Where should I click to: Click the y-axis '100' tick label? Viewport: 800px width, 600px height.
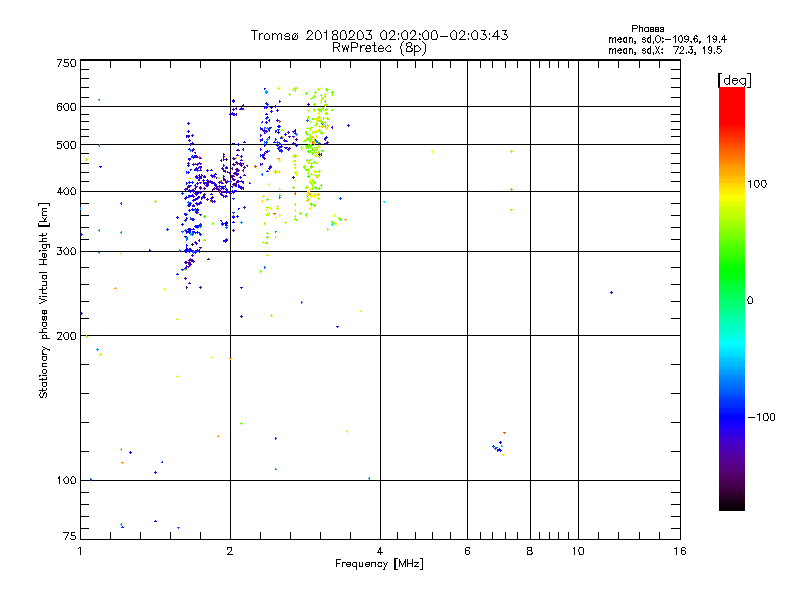[66, 481]
